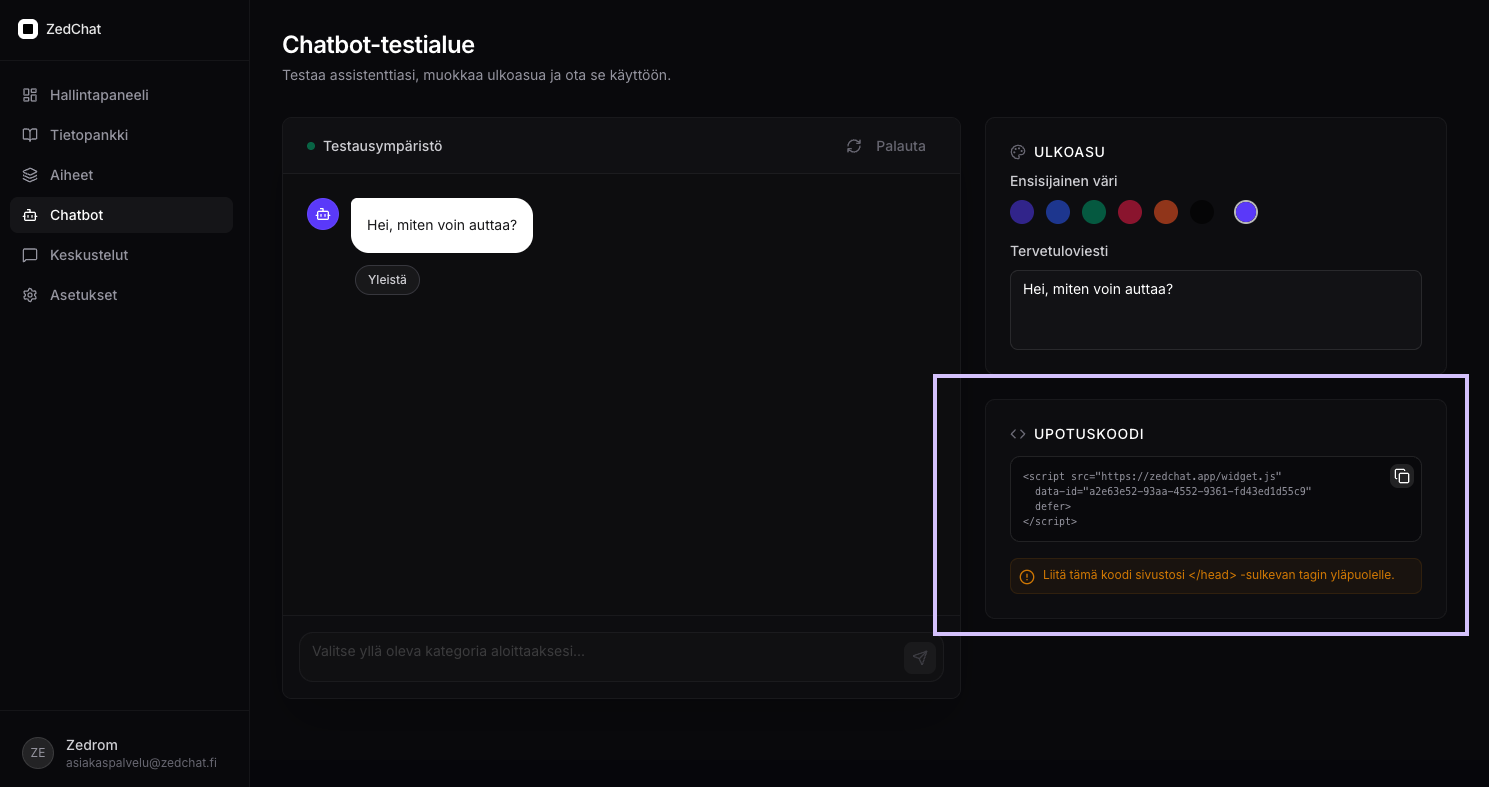Click the chatbot avatar beside the greeting
Viewport: 1489px width, 787px height.
click(322, 214)
